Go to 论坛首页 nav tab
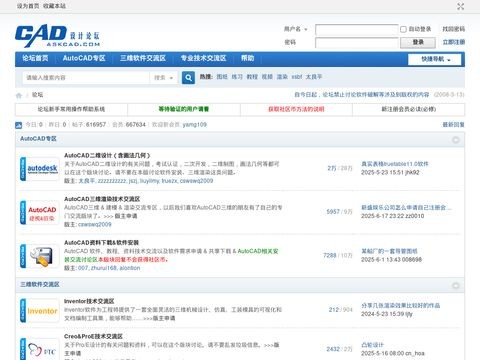This screenshot has height=360, width=480. click(35, 58)
